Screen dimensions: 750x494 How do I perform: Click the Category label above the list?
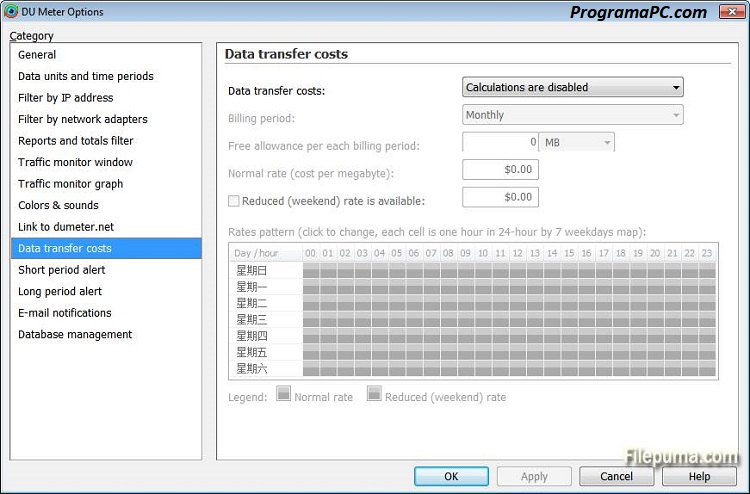[32, 36]
